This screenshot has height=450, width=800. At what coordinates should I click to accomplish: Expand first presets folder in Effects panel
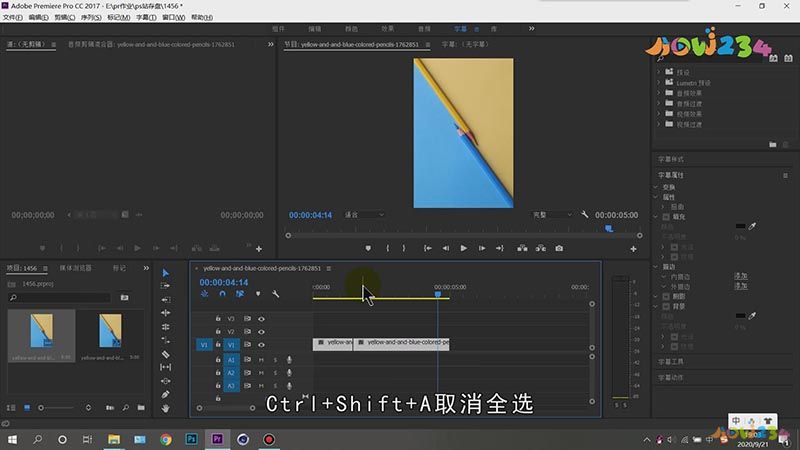pos(659,72)
